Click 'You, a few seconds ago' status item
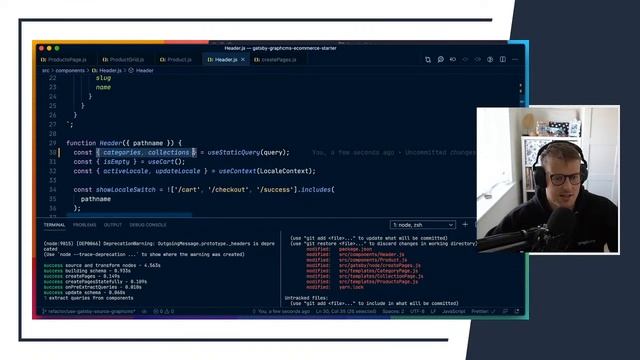 pyautogui.click(x=281, y=311)
